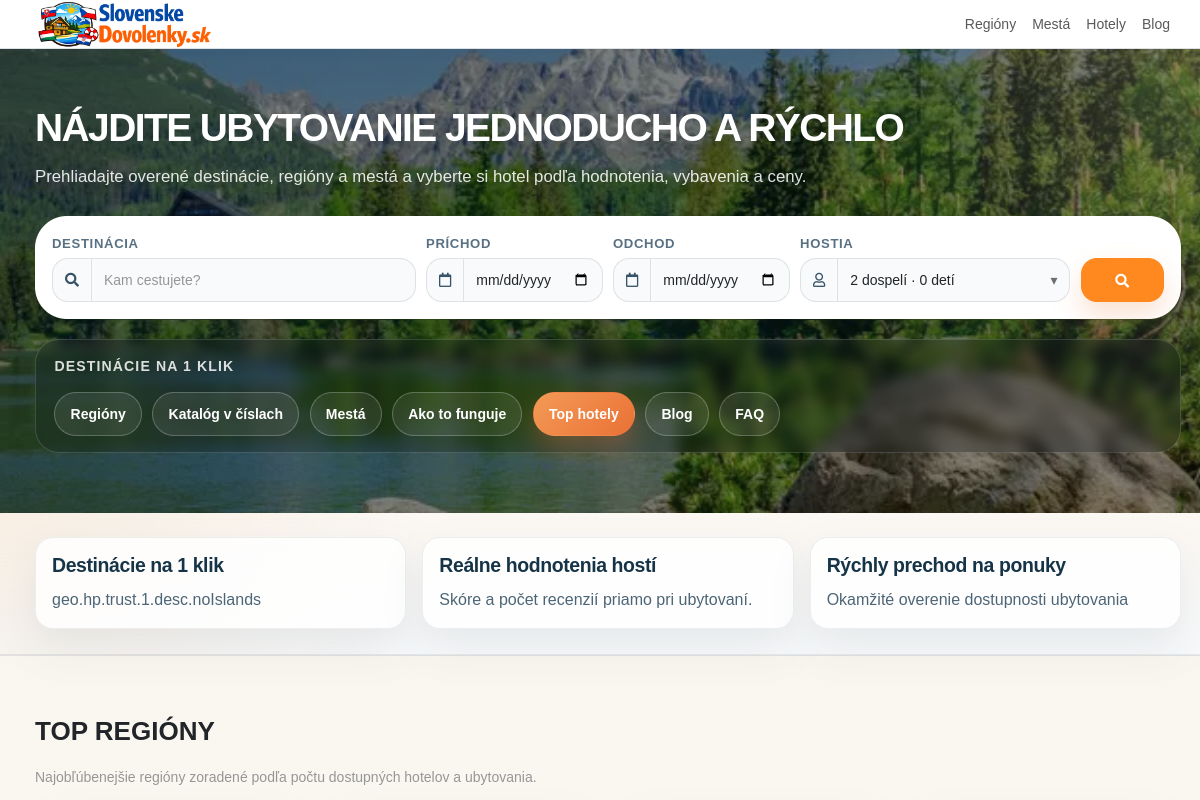Click the calendar icon beside Príchod
Viewport: 1200px width, 800px height.
coord(445,280)
